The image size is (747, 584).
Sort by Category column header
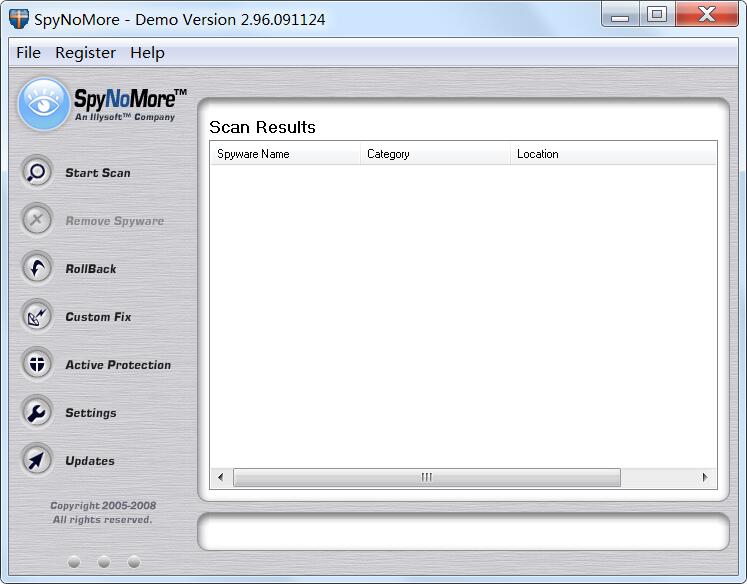point(435,154)
